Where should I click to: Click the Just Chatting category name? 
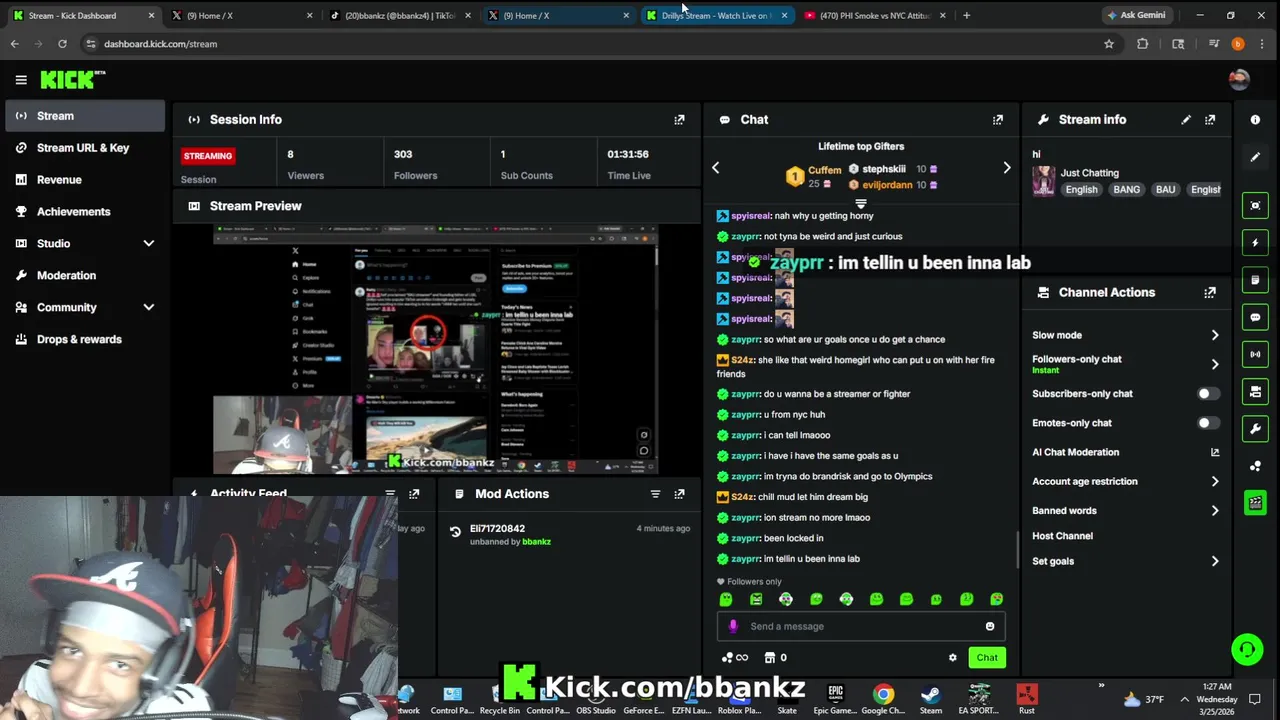[x=1089, y=173]
